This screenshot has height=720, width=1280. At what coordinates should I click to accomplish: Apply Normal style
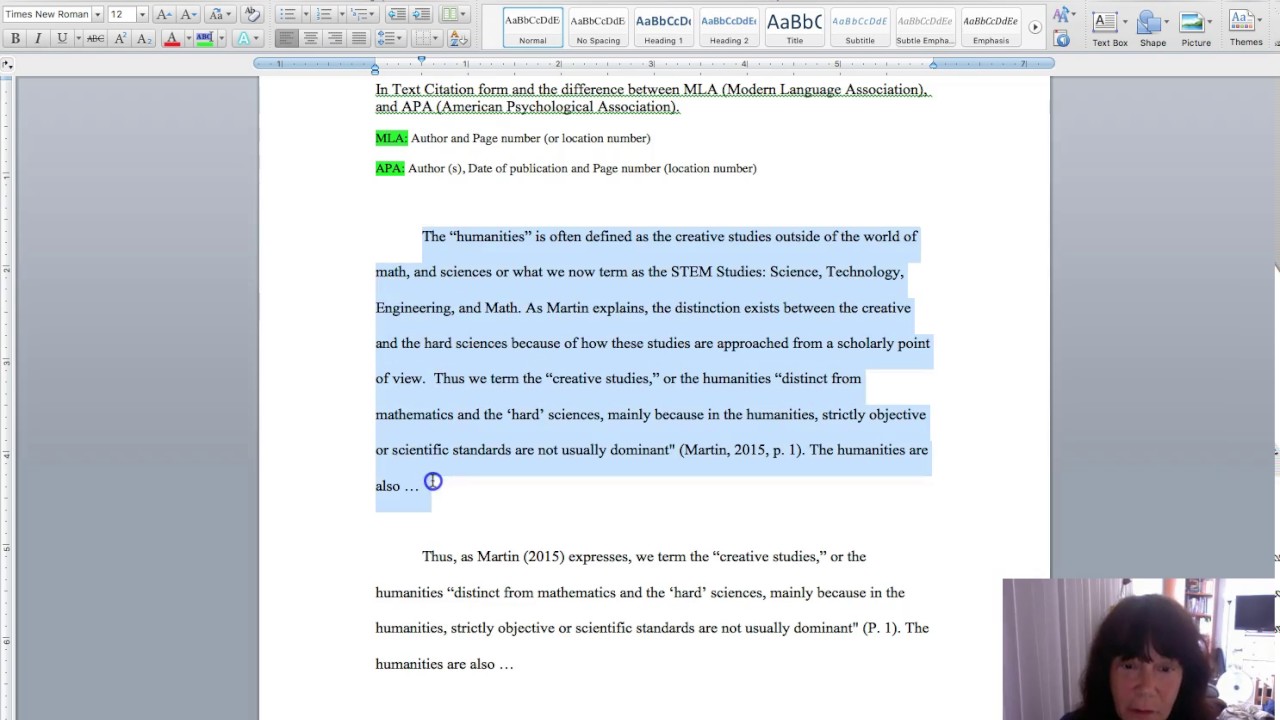pos(532,27)
